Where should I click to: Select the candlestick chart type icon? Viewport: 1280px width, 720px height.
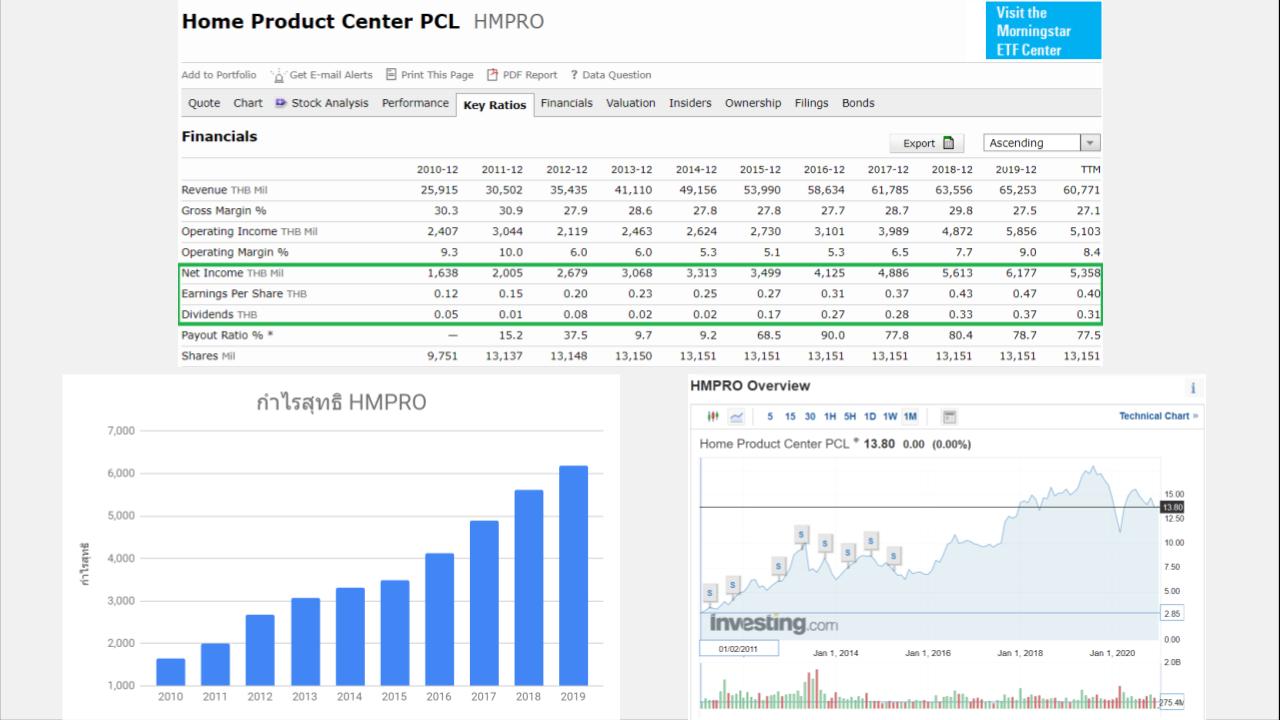tap(713, 416)
